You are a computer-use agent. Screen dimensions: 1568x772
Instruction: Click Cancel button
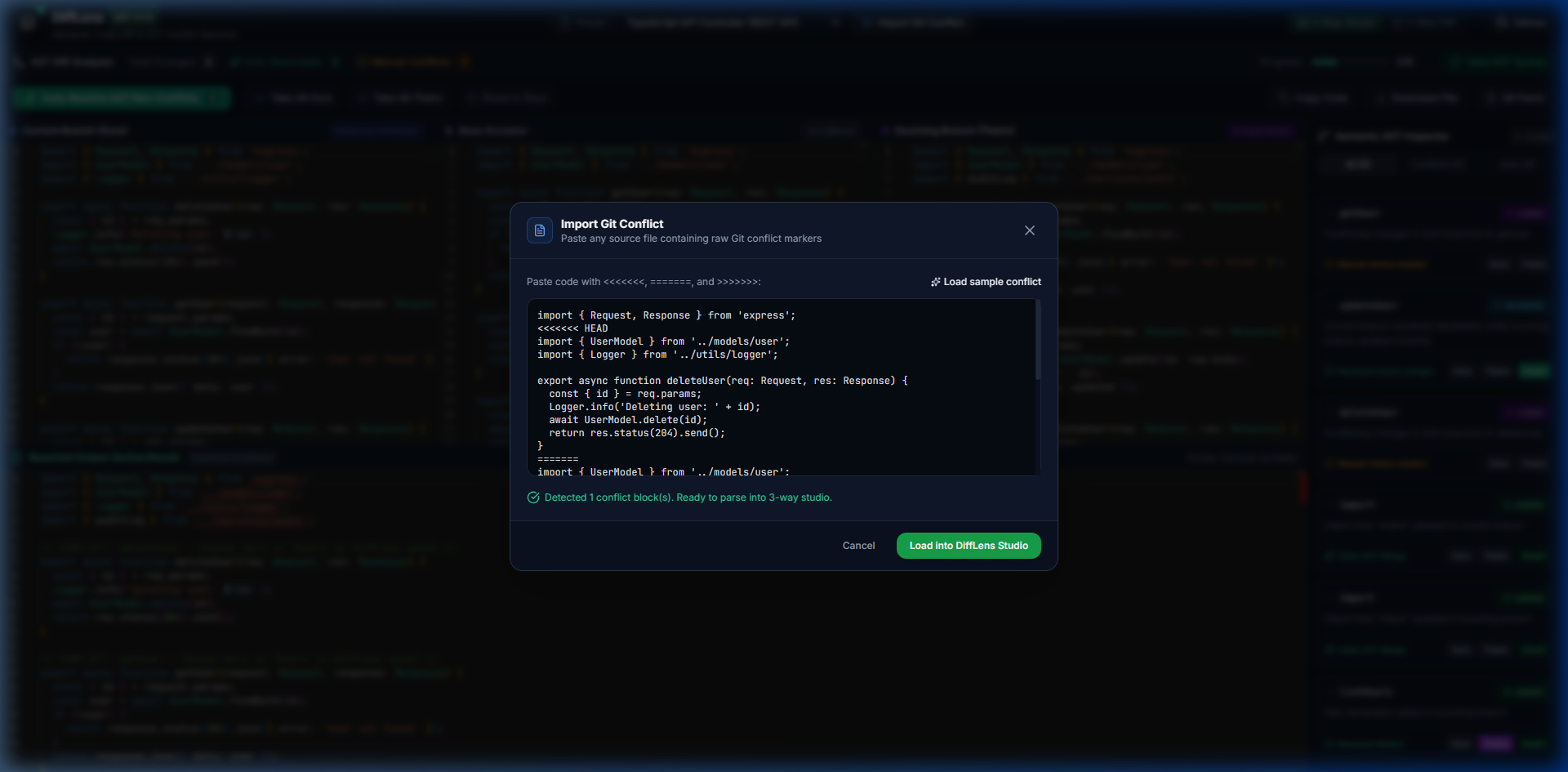[858, 546]
